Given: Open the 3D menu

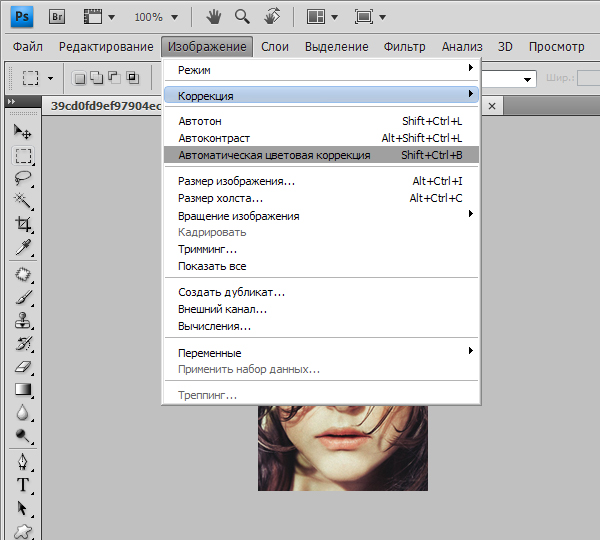Looking at the screenshot, I should coord(505,47).
